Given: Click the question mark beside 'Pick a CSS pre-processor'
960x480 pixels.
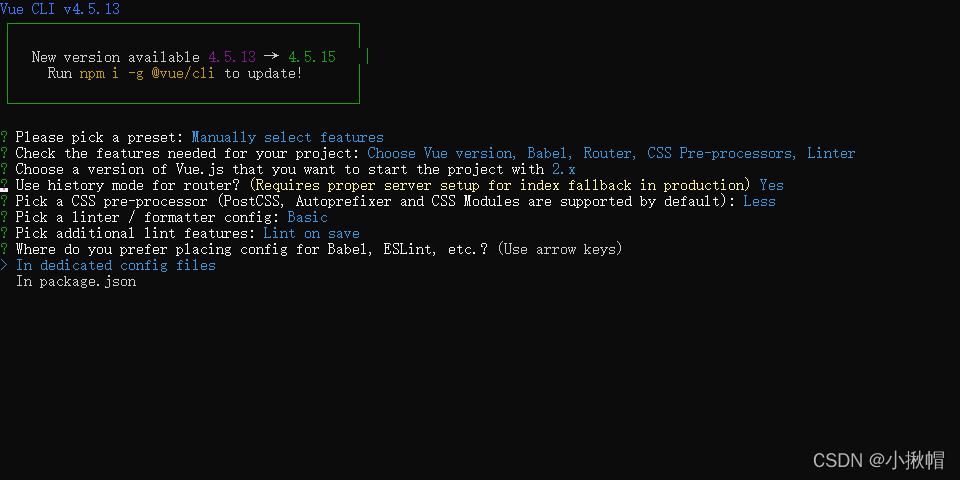Looking at the screenshot, I should coord(4,201).
